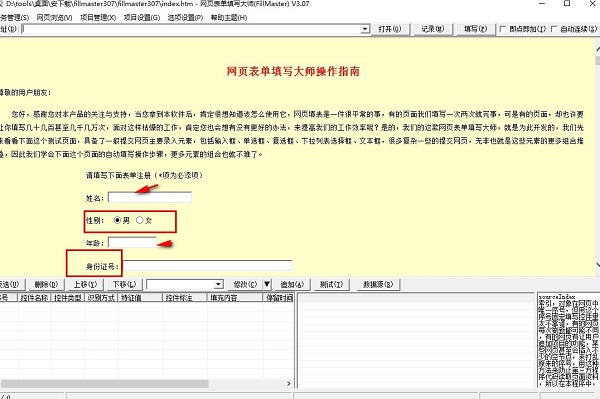
Task: Click into the 年龄 input field
Action: [x=132, y=243]
